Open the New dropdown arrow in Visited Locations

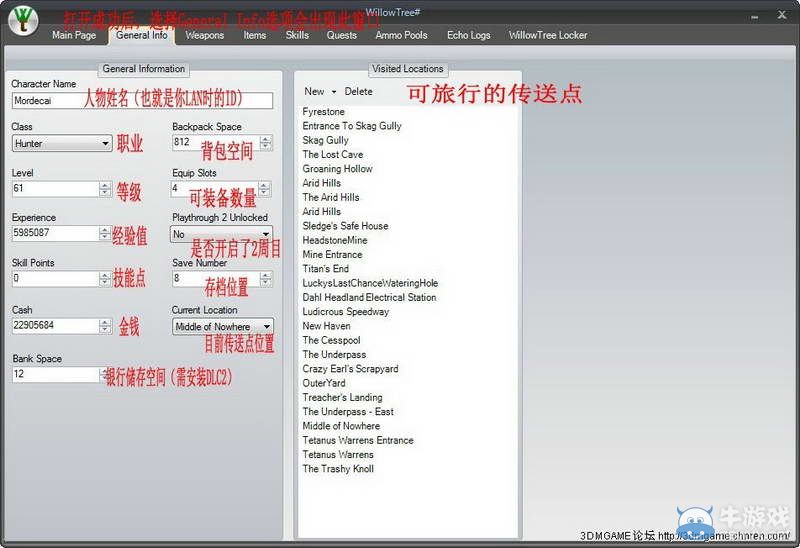click(334, 92)
